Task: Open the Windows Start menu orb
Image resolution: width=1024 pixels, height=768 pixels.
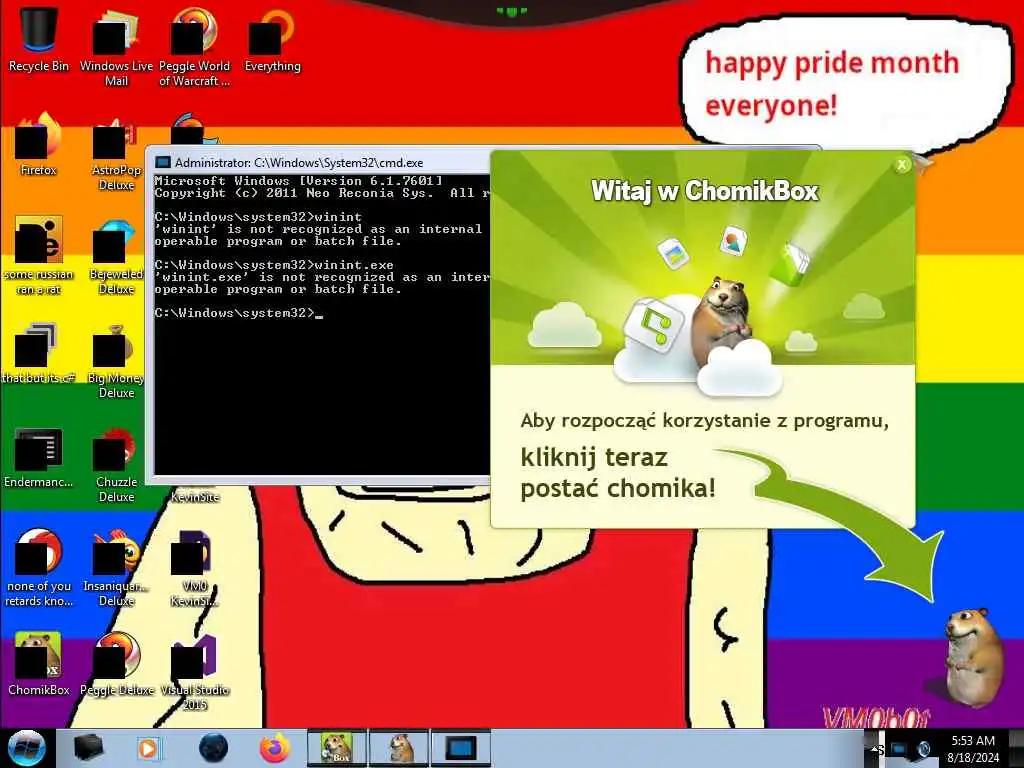Action: click(x=27, y=748)
